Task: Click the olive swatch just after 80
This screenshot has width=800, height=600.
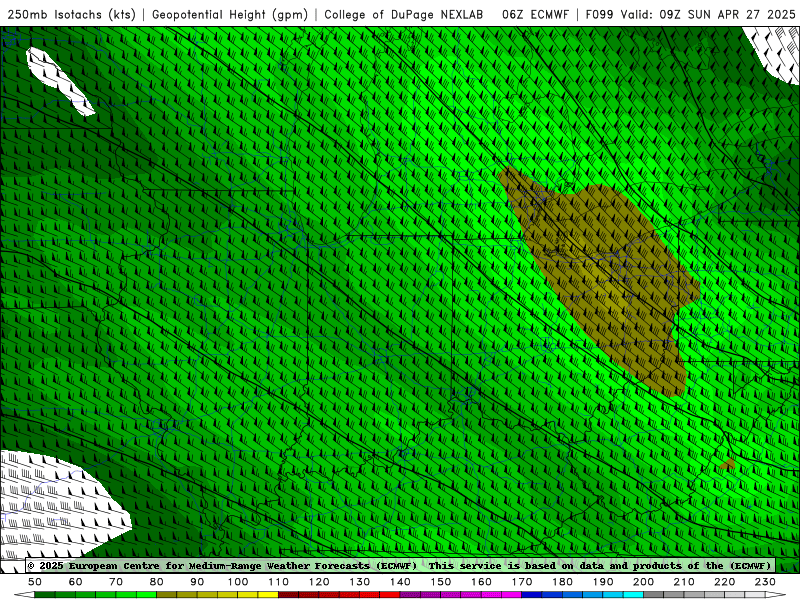Action: pyautogui.click(x=166, y=595)
